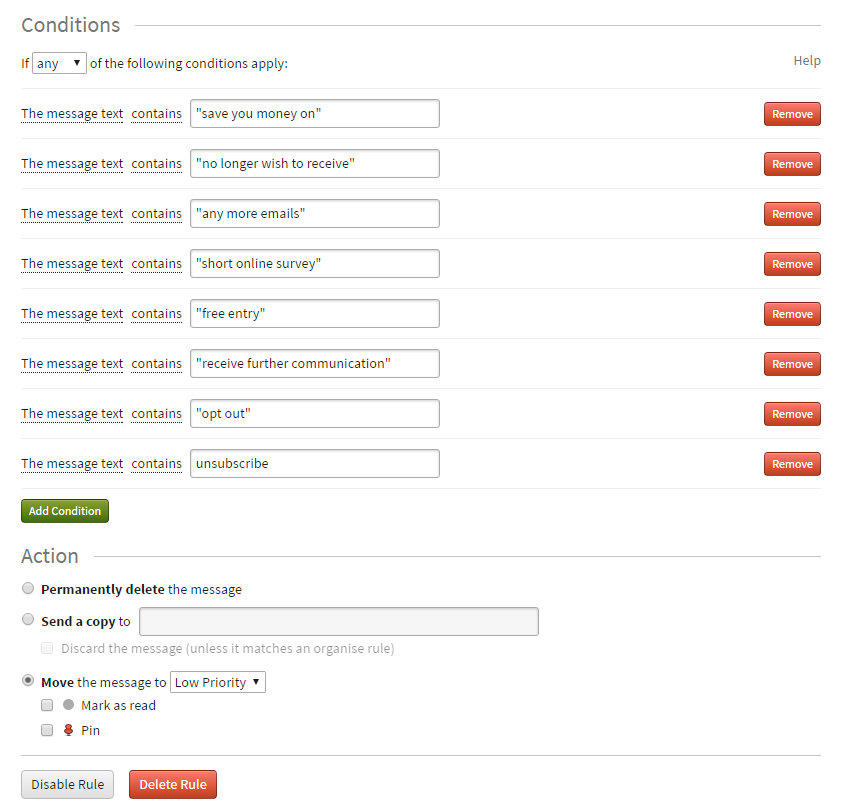Screen dimensions: 841x810
Task: Click the "short online survey" text field
Action: point(315,263)
